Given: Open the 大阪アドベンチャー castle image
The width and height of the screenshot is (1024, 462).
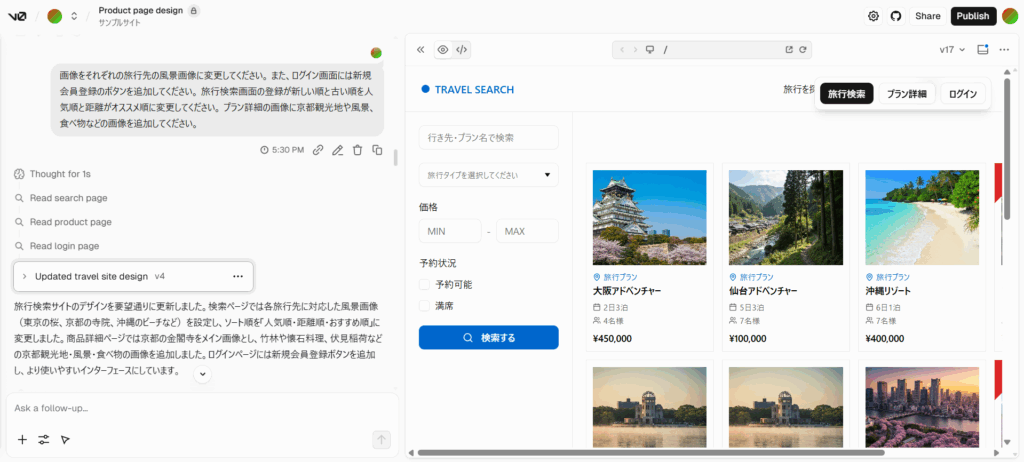Looking at the screenshot, I should coord(650,218).
